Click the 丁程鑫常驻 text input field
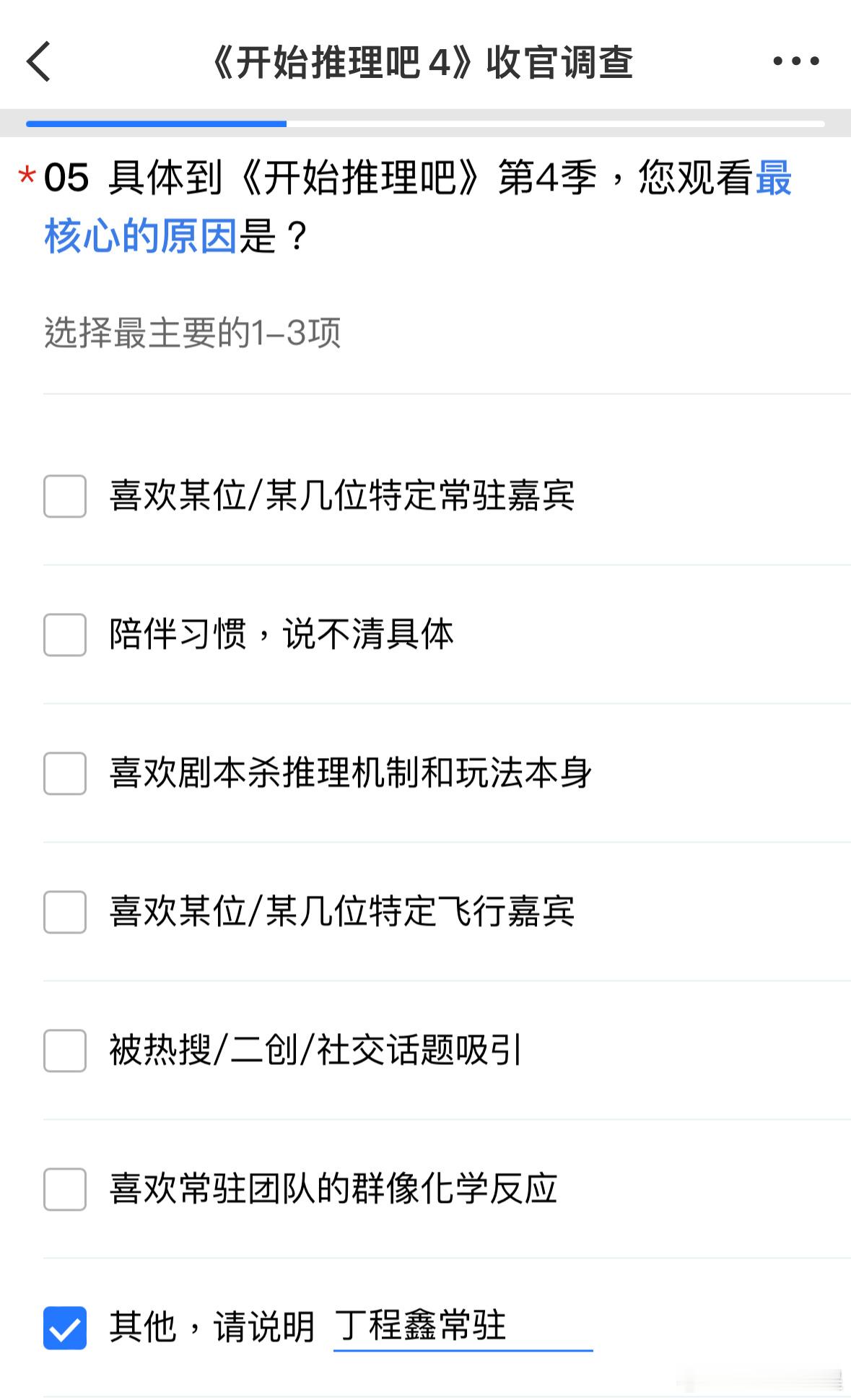Image resolution: width=851 pixels, height=1400 pixels. pos(463,1327)
